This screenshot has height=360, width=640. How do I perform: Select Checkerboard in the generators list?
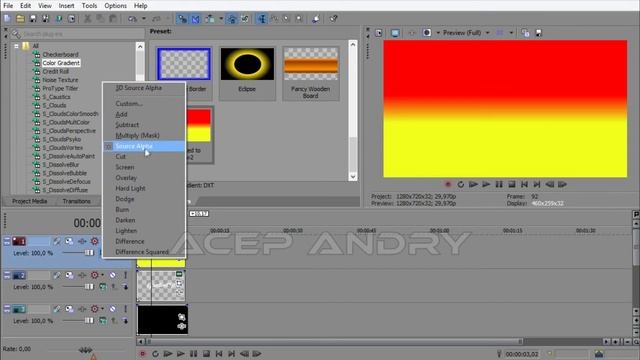pos(60,54)
